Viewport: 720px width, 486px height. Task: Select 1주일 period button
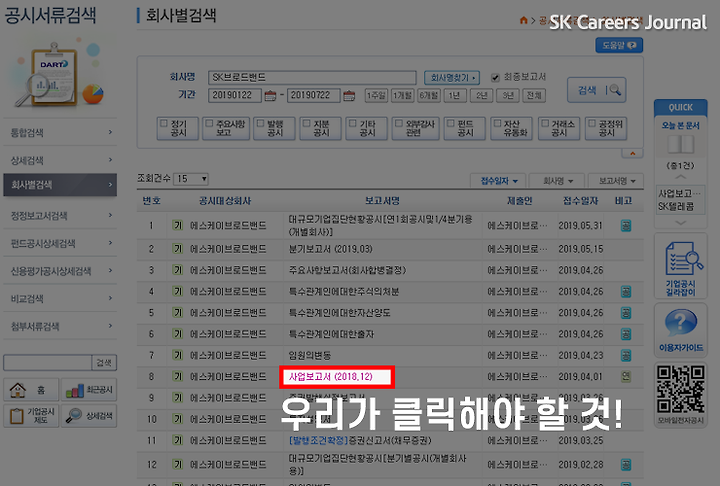coord(376,96)
